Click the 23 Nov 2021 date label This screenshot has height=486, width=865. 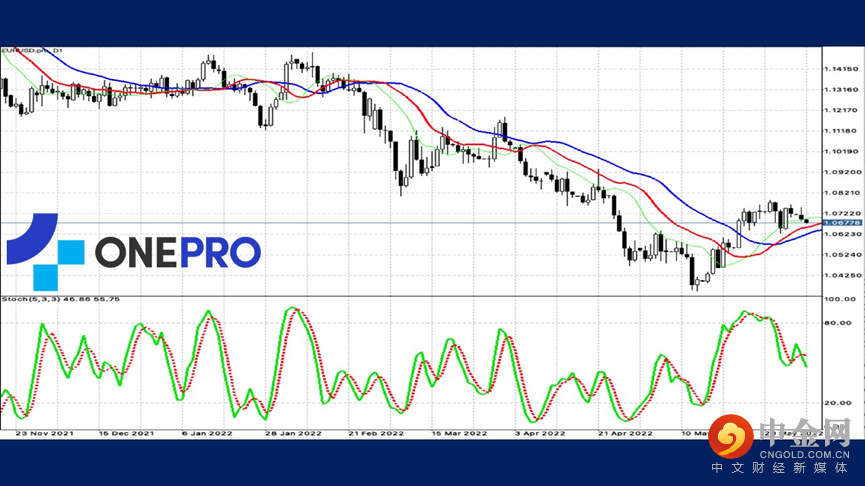coord(45,434)
